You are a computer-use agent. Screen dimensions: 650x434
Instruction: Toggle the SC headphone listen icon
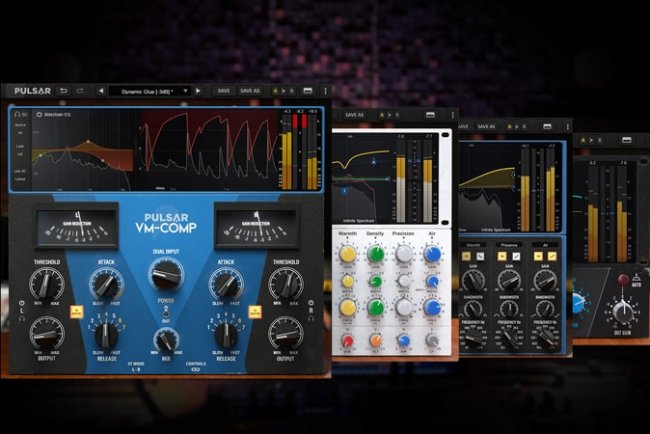pos(19,114)
